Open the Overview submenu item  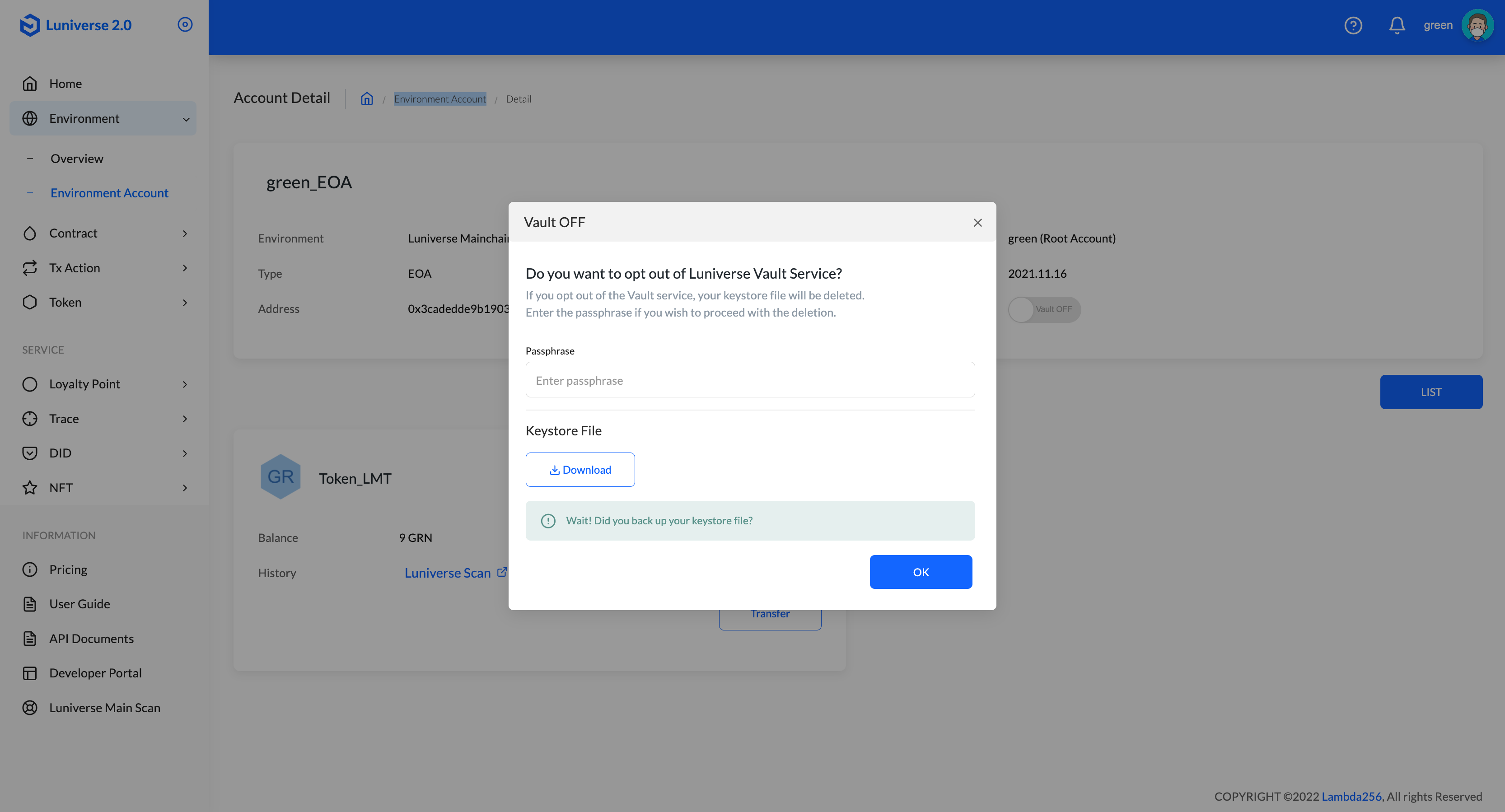point(76,159)
